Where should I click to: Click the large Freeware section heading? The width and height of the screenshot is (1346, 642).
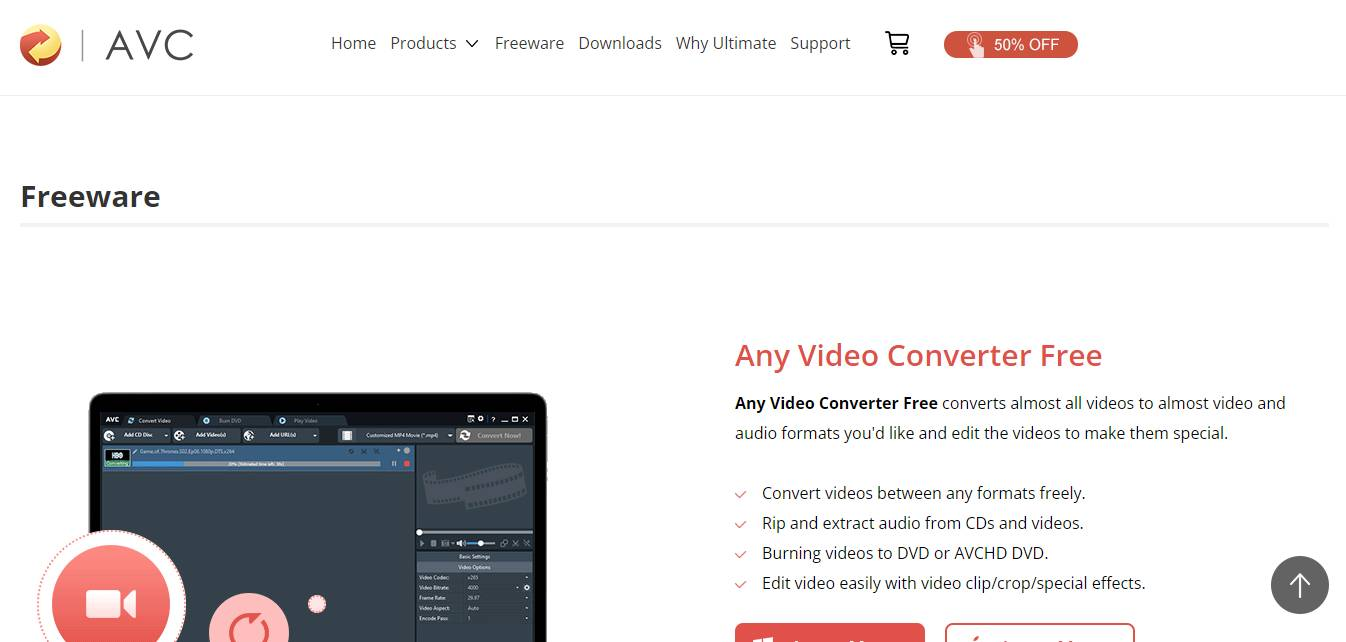(x=90, y=196)
